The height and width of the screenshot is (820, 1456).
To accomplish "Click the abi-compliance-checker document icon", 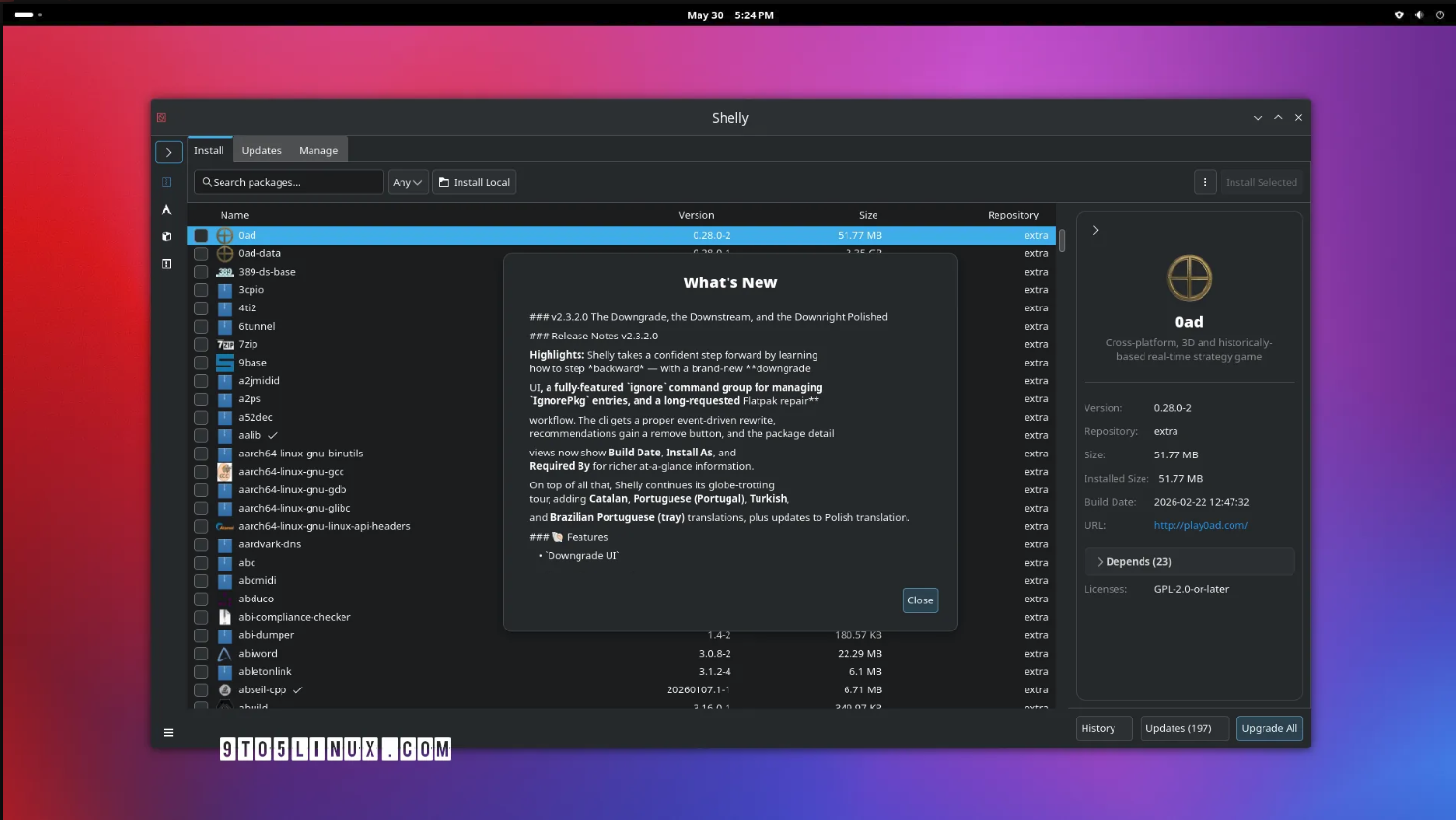I will (x=224, y=617).
